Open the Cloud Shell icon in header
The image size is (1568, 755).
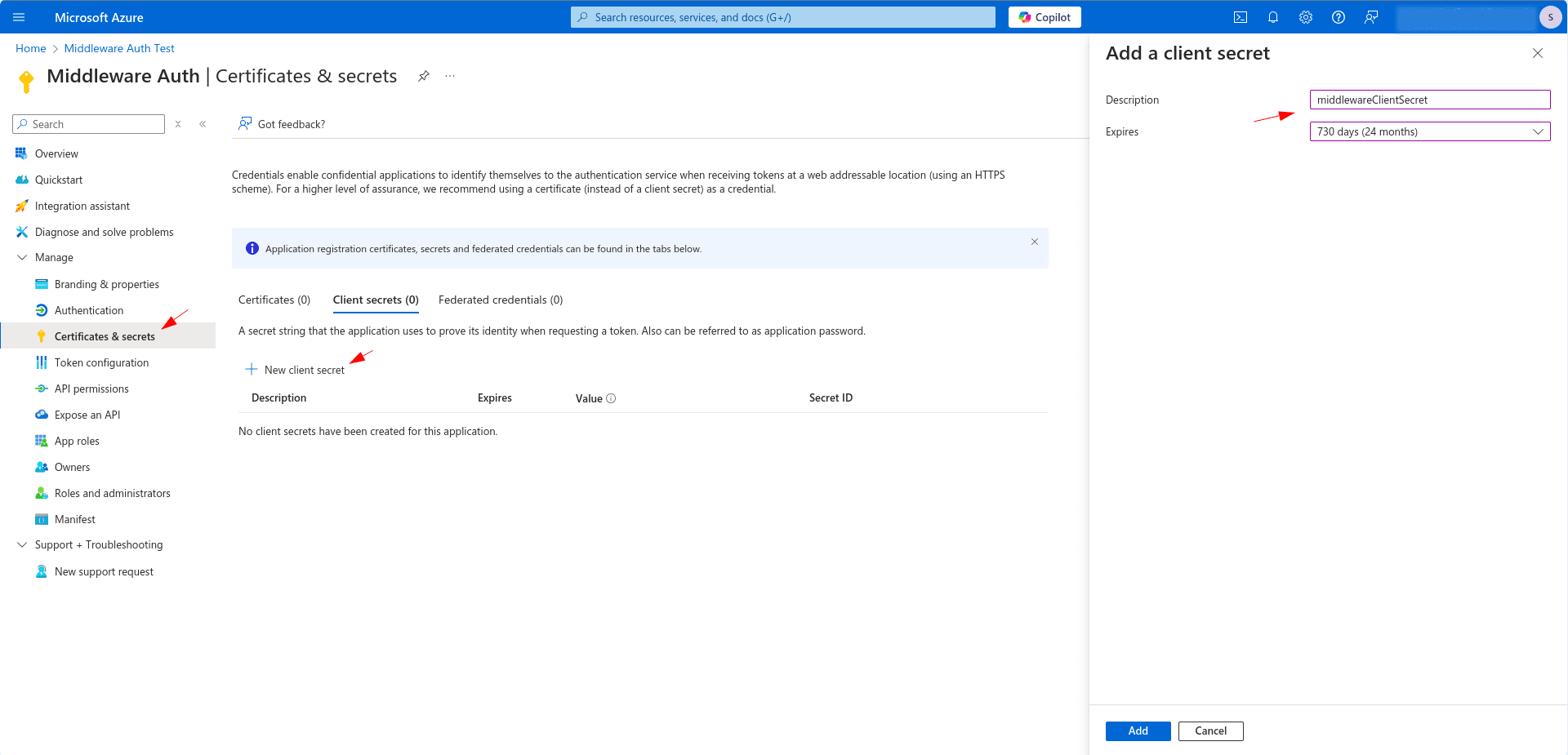(x=1240, y=17)
